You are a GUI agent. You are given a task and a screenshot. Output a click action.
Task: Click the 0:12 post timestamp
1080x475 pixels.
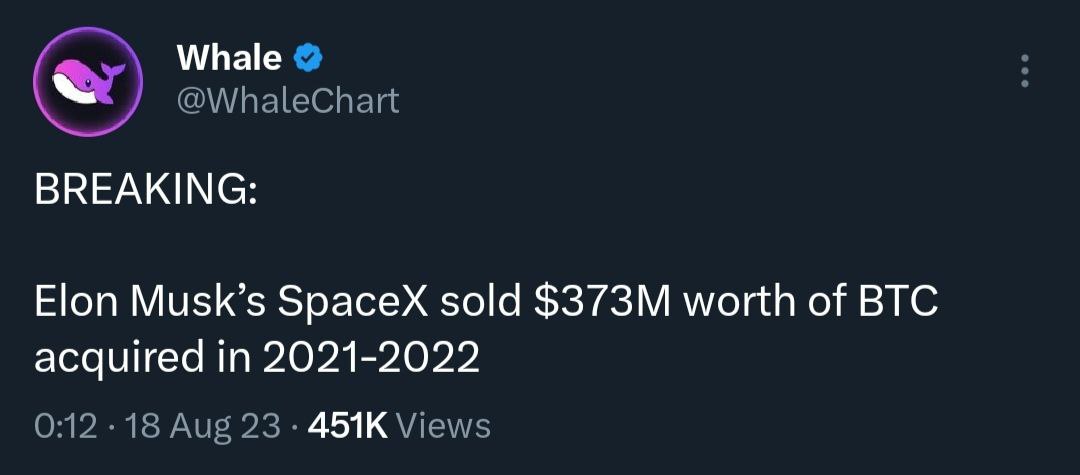pyautogui.click(x=65, y=426)
